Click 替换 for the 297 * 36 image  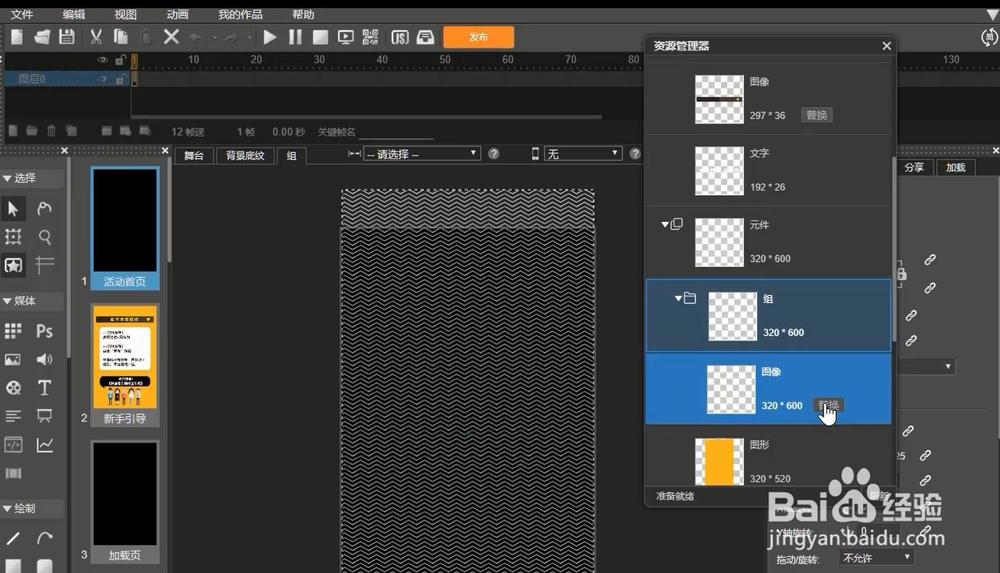(x=816, y=115)
